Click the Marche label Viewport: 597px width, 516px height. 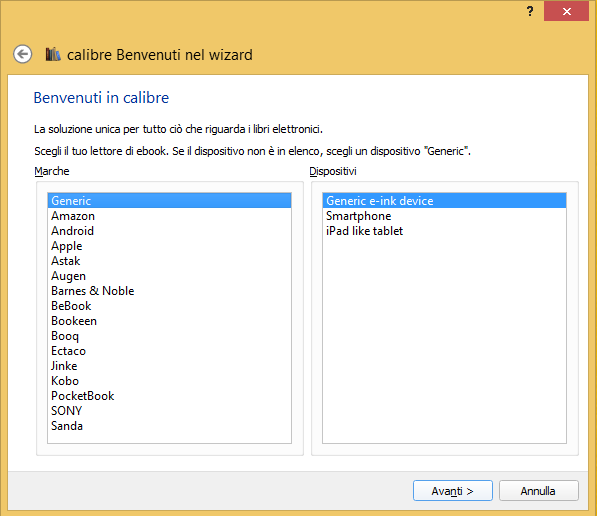click(x=52, y=171)
